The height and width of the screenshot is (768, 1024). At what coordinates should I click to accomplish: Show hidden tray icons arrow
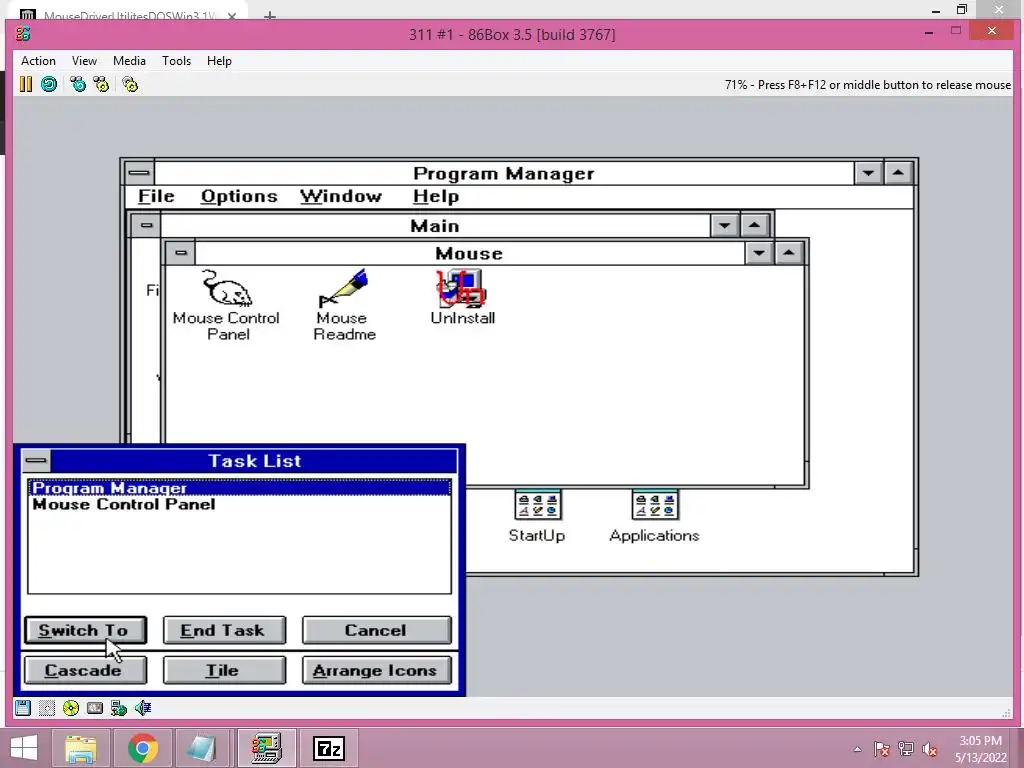[x=857, y=750]
